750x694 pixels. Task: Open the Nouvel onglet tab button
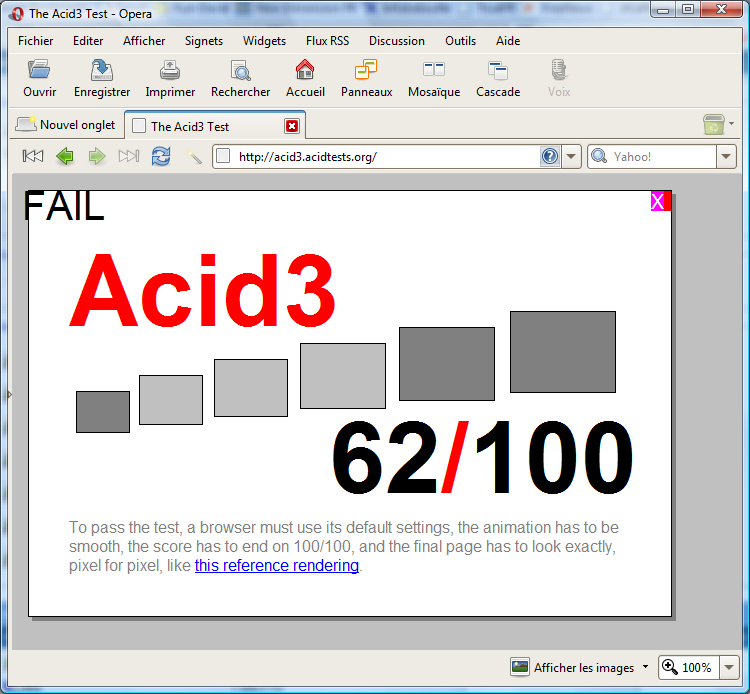[67, 125]
